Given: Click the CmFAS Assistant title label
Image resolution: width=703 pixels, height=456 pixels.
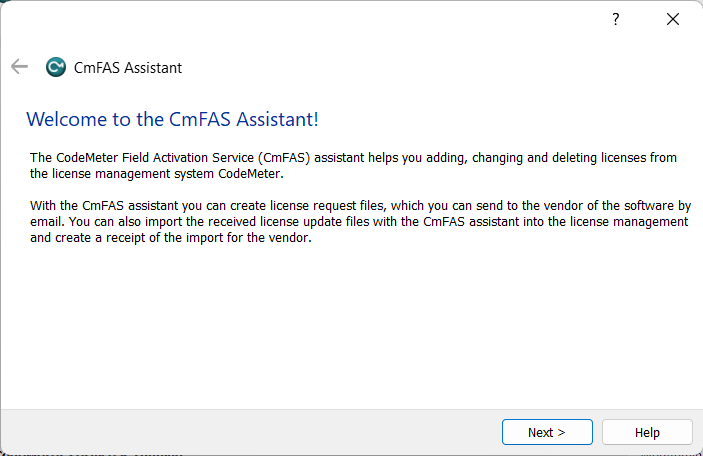Looking at the screenshot, I should (x=128, y=68).
